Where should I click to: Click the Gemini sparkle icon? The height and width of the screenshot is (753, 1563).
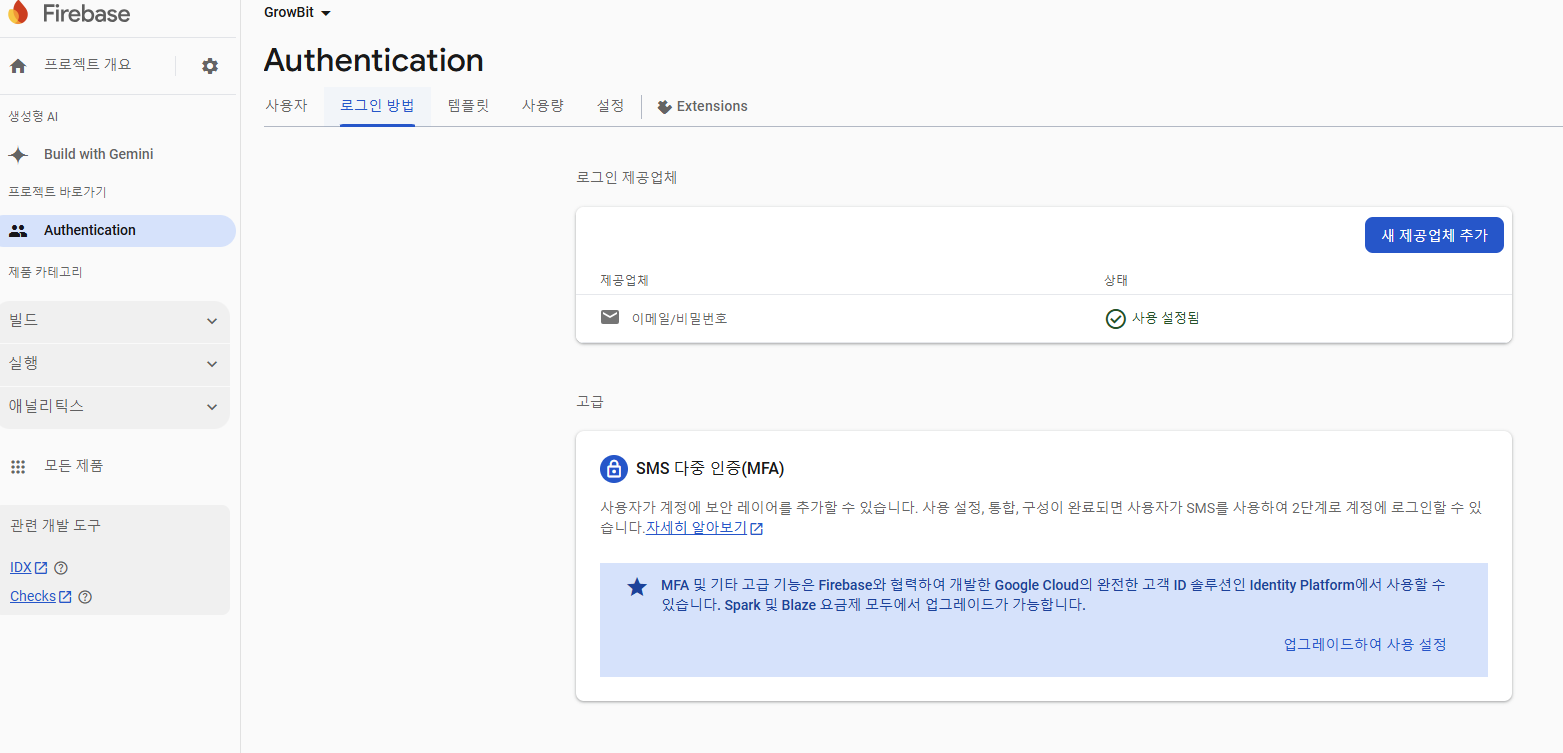pos(18,155)
